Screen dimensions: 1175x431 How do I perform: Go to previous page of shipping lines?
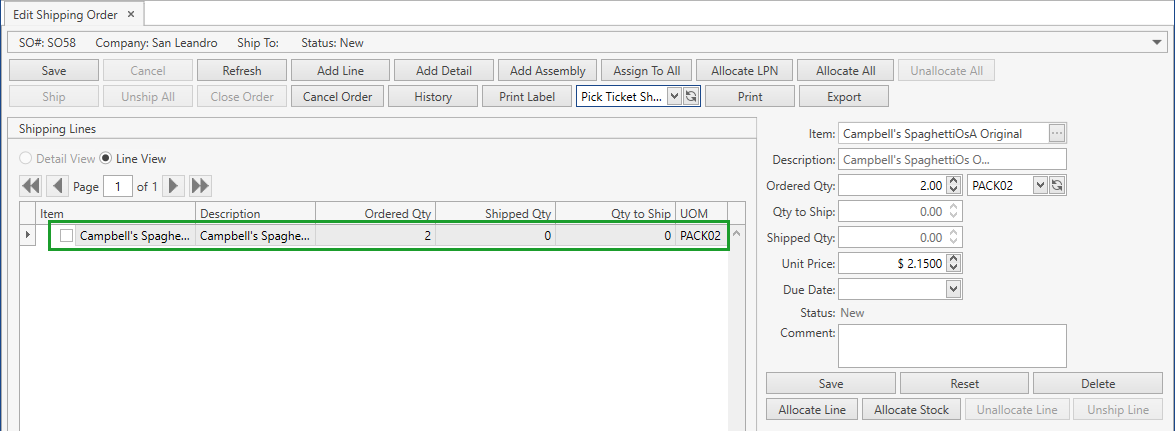tap(57, 186)
